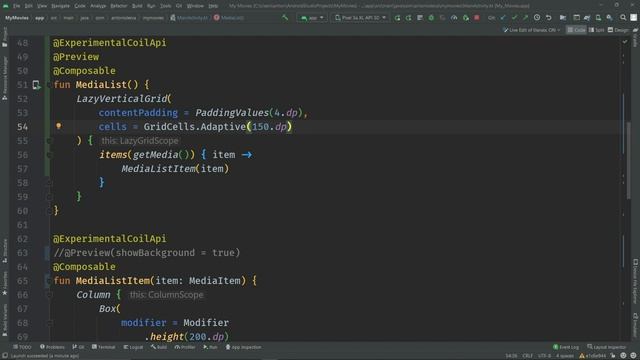640x360 pixels.
Task: Open the Event Log
Action: (566, 347)
